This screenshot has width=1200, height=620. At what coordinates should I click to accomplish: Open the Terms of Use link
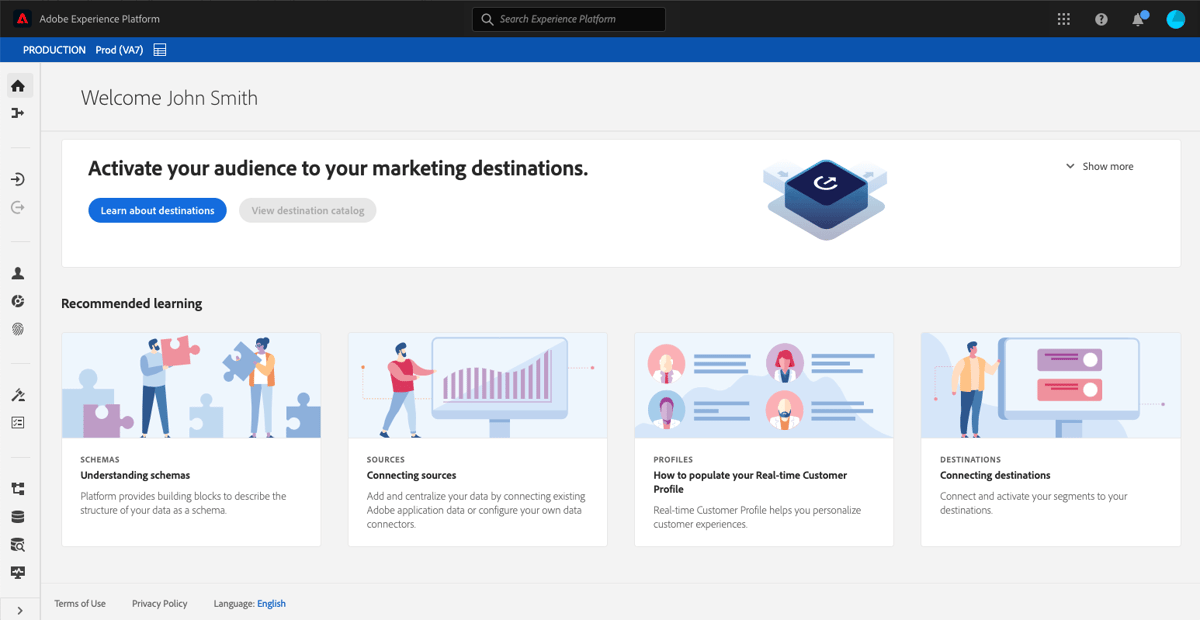(79, 603)
